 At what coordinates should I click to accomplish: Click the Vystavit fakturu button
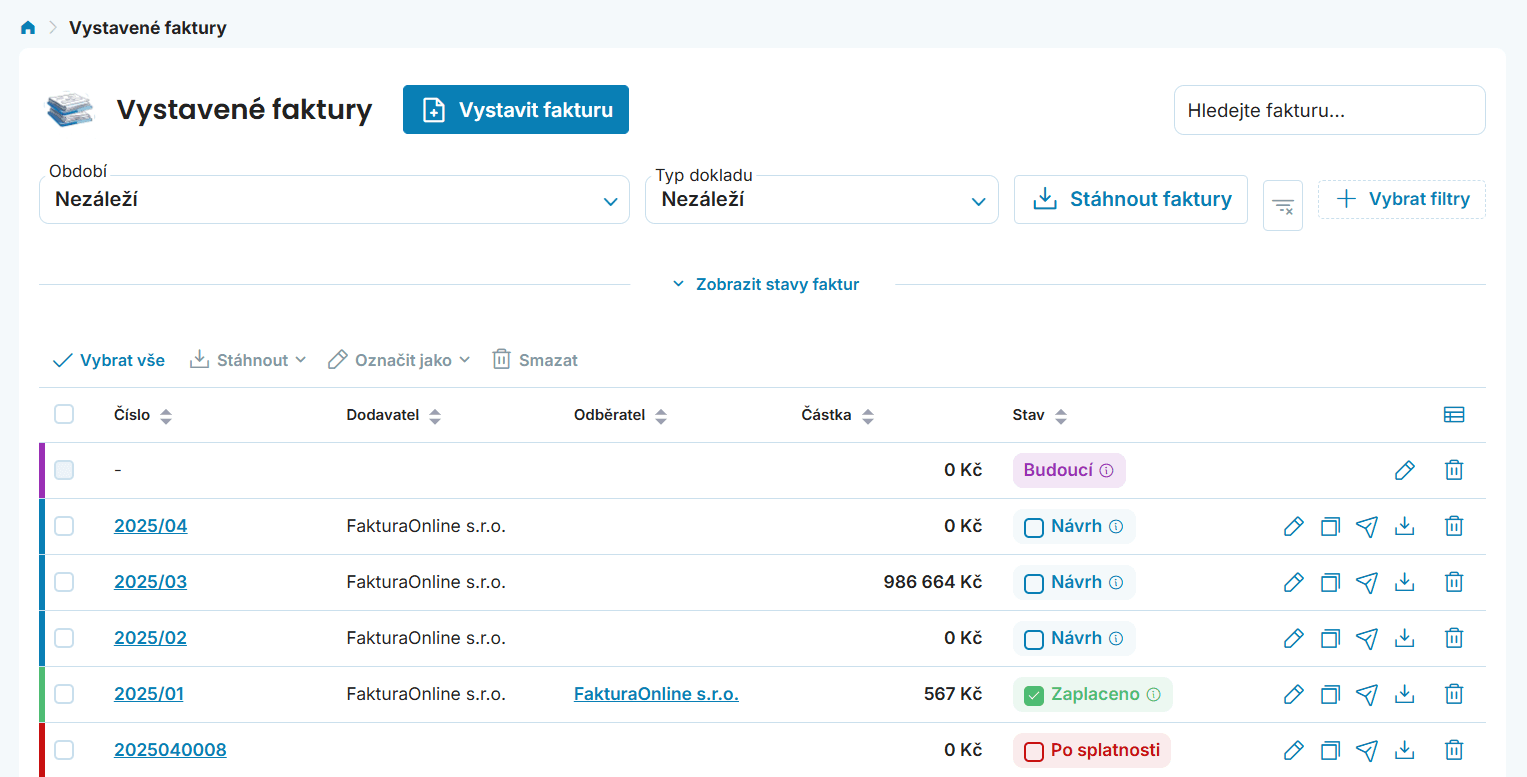tap(516, 110)
